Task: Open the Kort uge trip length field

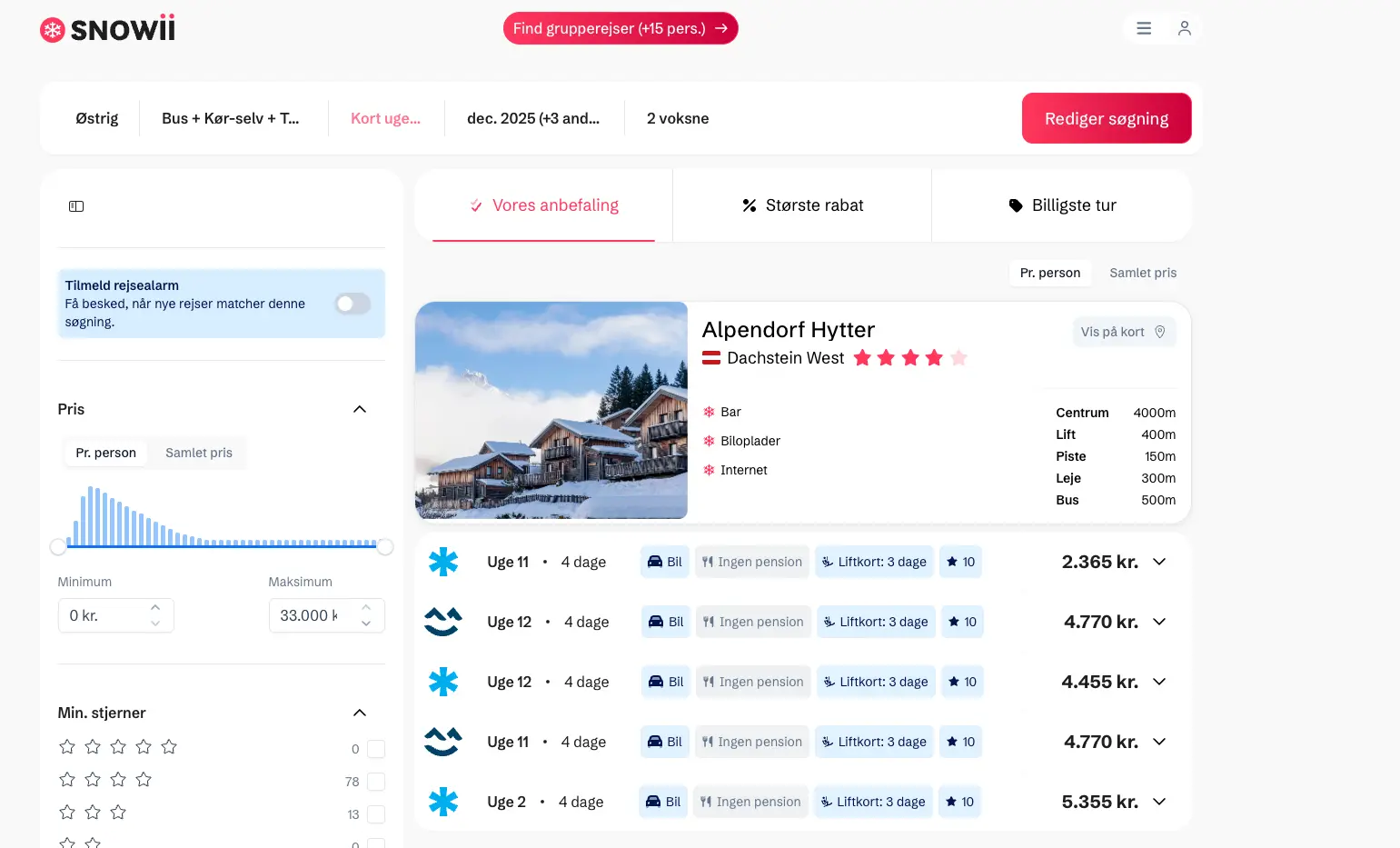Action: click(x=386, y=118)
